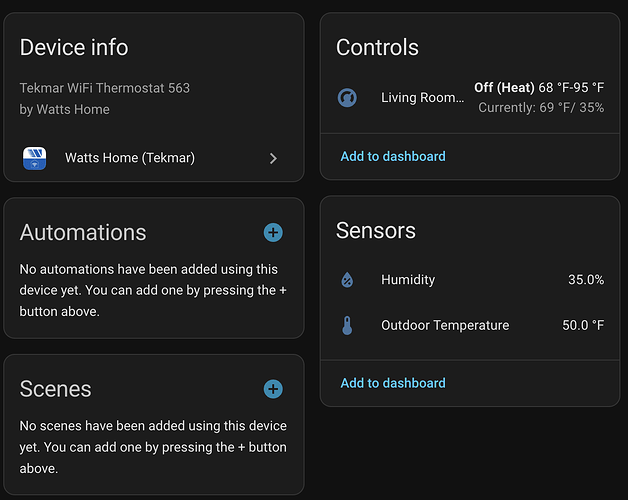This screenshot has width=628, height=500.
Task: Open the Living Room climate entity
Action: (x=423, y=97)
